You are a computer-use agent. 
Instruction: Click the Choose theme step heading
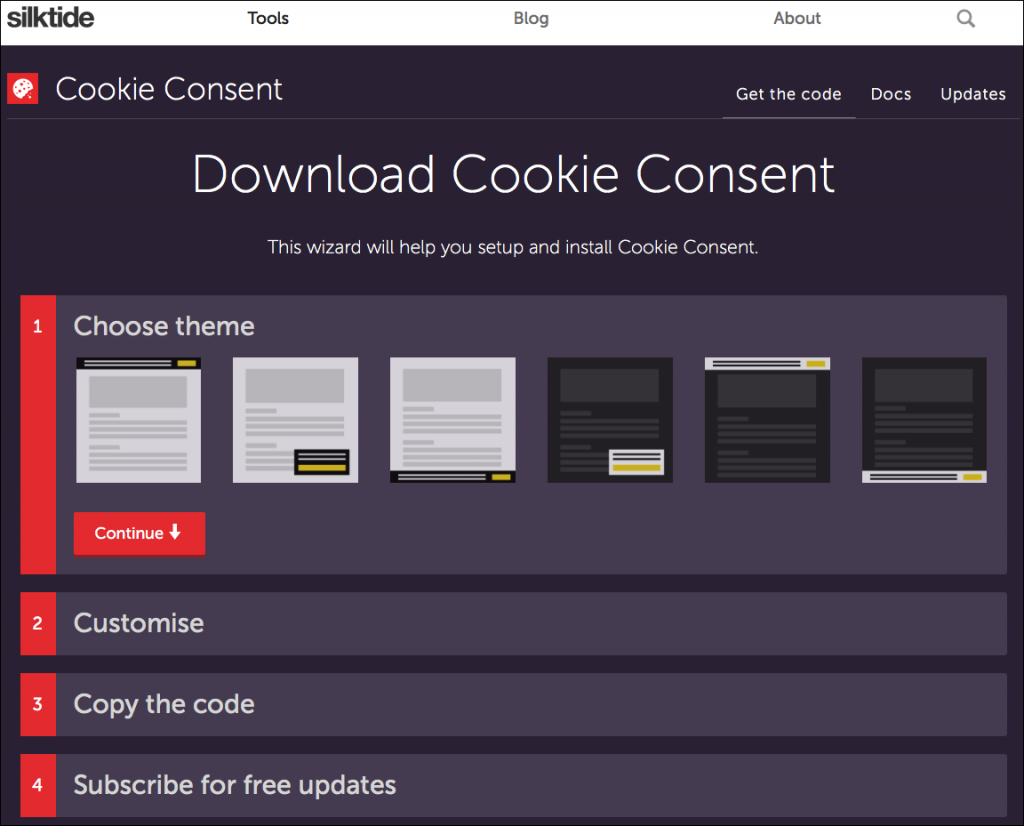click(x=164, y=326)
